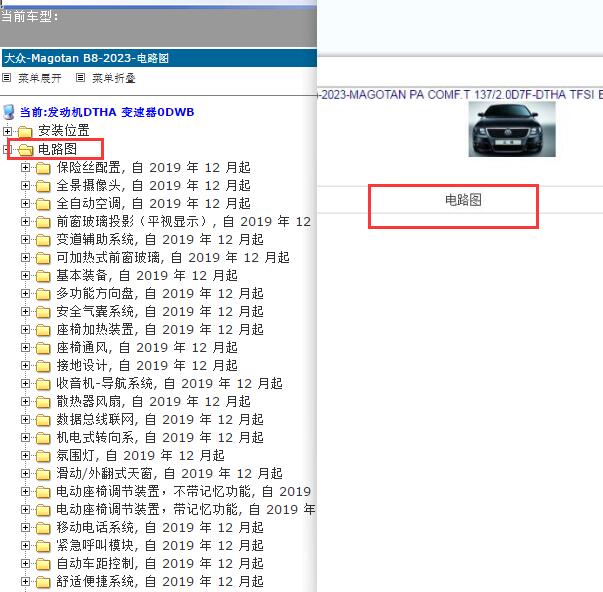The width and height of the screenshot is (603, 592).
Task: Select the 电路图 tree label
Action: point(57,149)
